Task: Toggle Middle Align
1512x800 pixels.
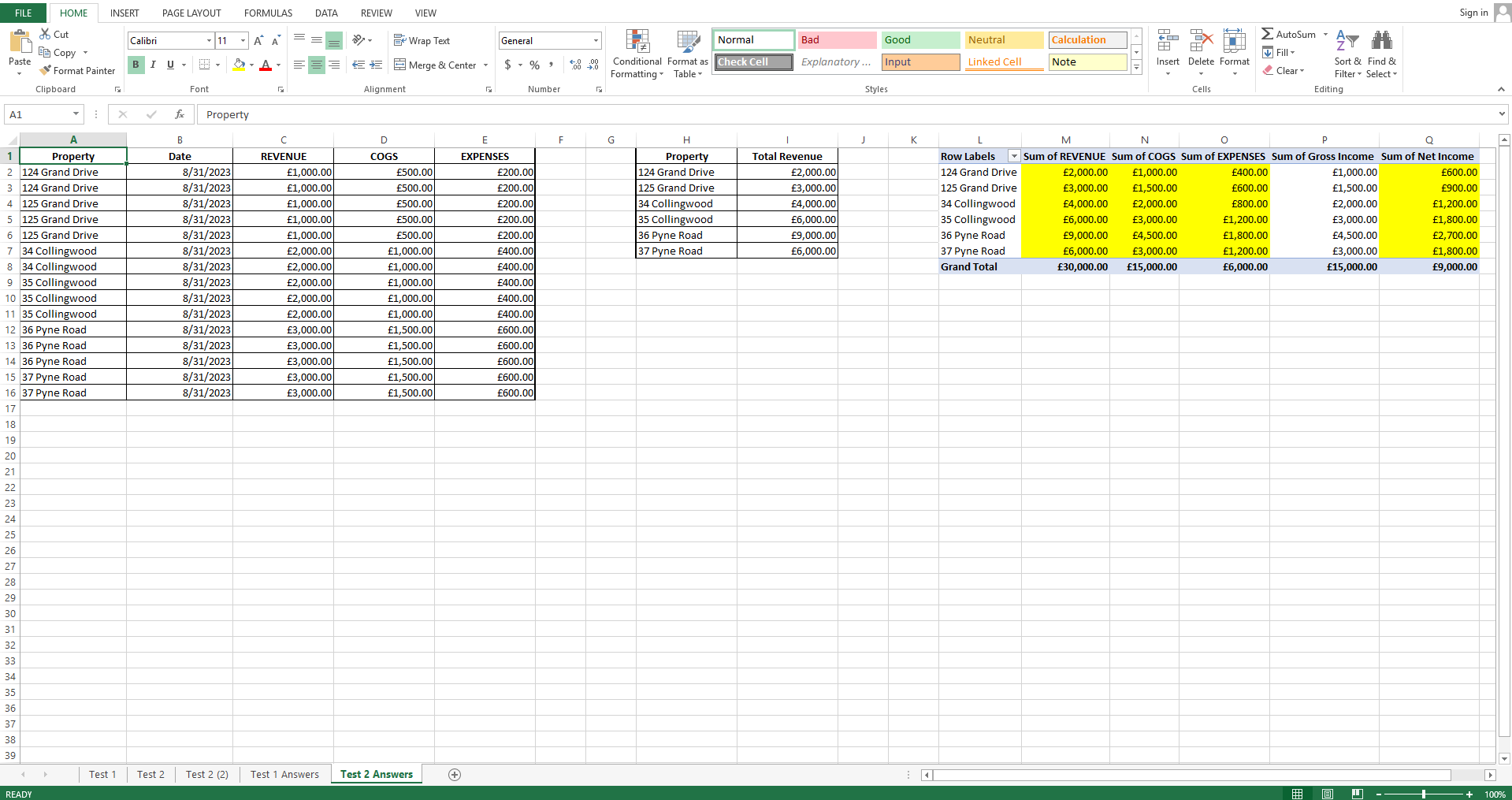Action: tap(317, 40)
